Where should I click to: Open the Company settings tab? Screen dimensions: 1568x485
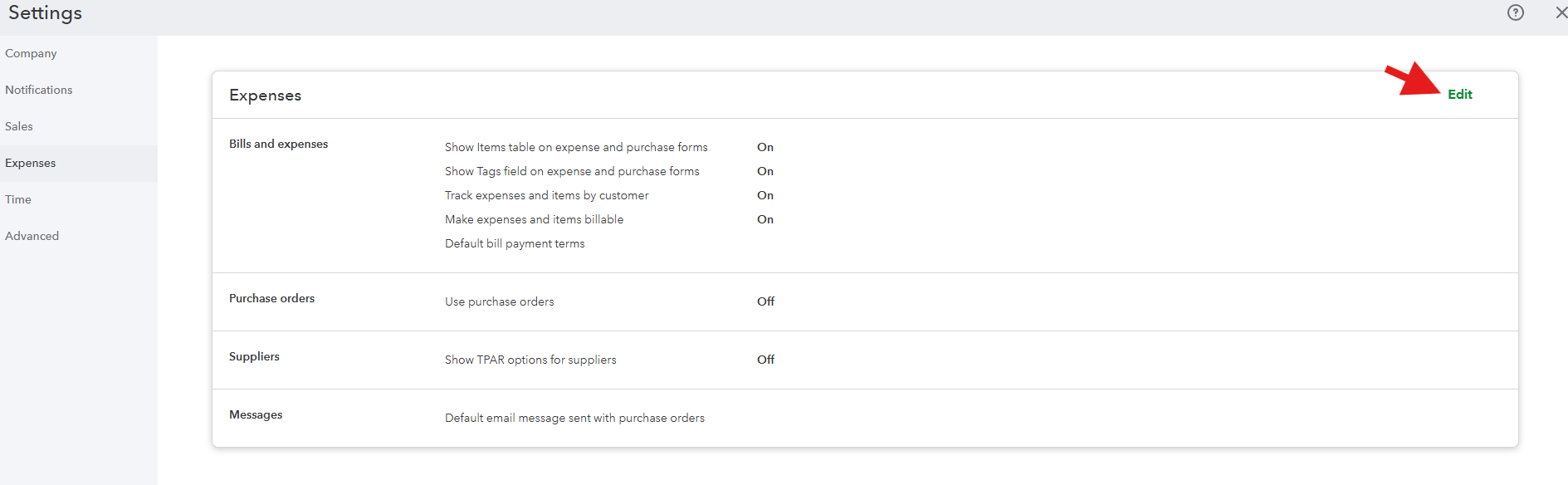pyautogui.click(x=31, y=53)
